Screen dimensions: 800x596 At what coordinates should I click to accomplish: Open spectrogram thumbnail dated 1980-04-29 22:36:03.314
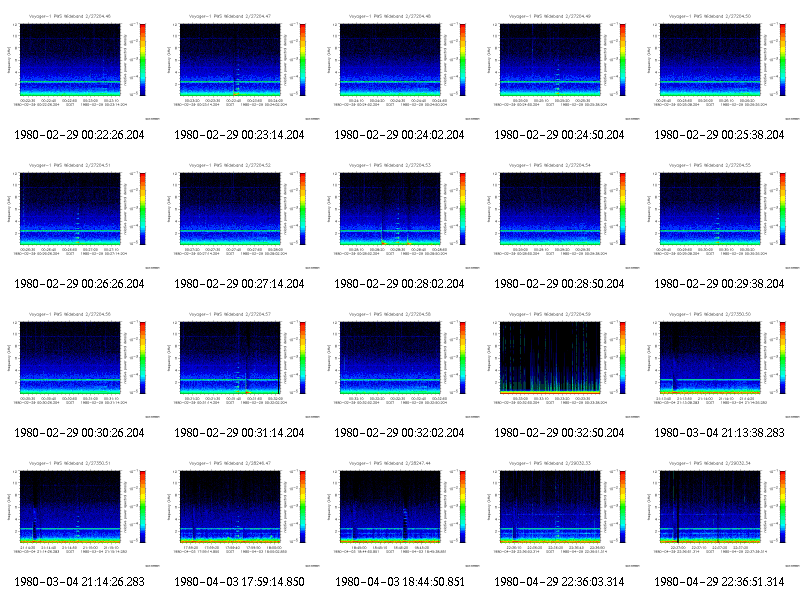[x=560, y=513]
